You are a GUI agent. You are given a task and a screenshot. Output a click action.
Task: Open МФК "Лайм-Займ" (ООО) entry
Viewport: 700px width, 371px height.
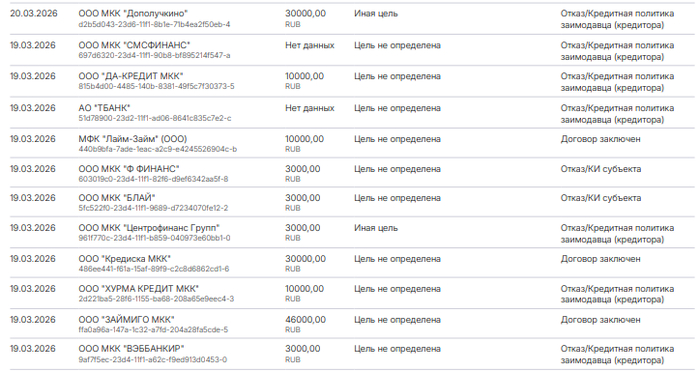pyautogui.click(x=133, y=139)
